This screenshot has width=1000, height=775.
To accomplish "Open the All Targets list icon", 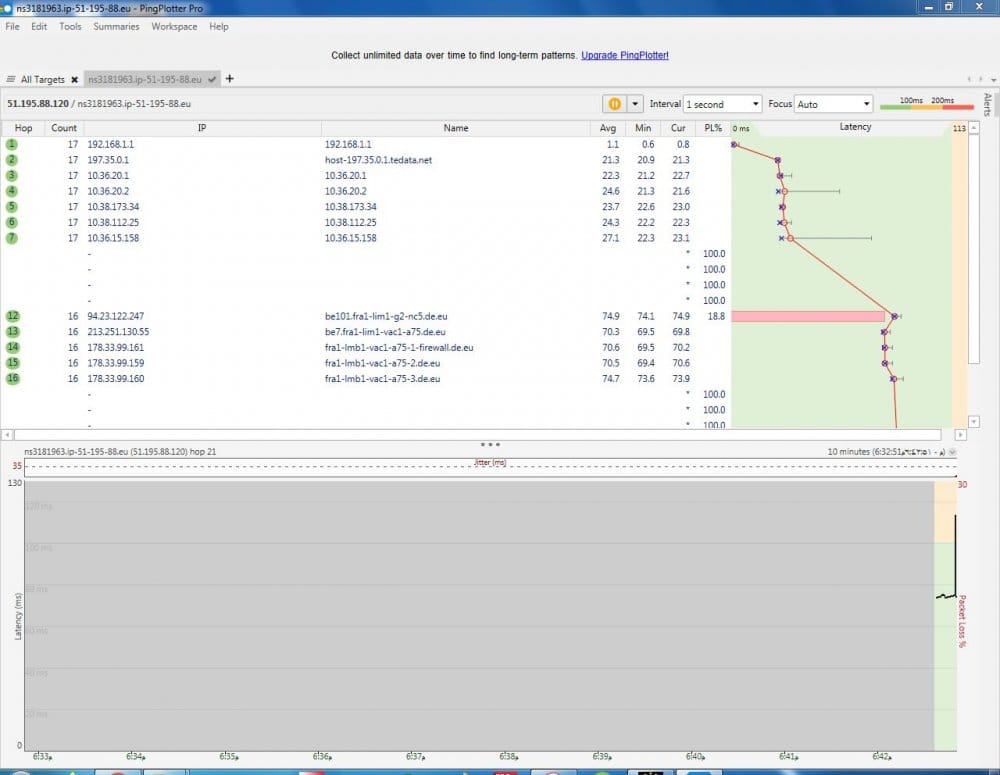I will tap(11, 79).
